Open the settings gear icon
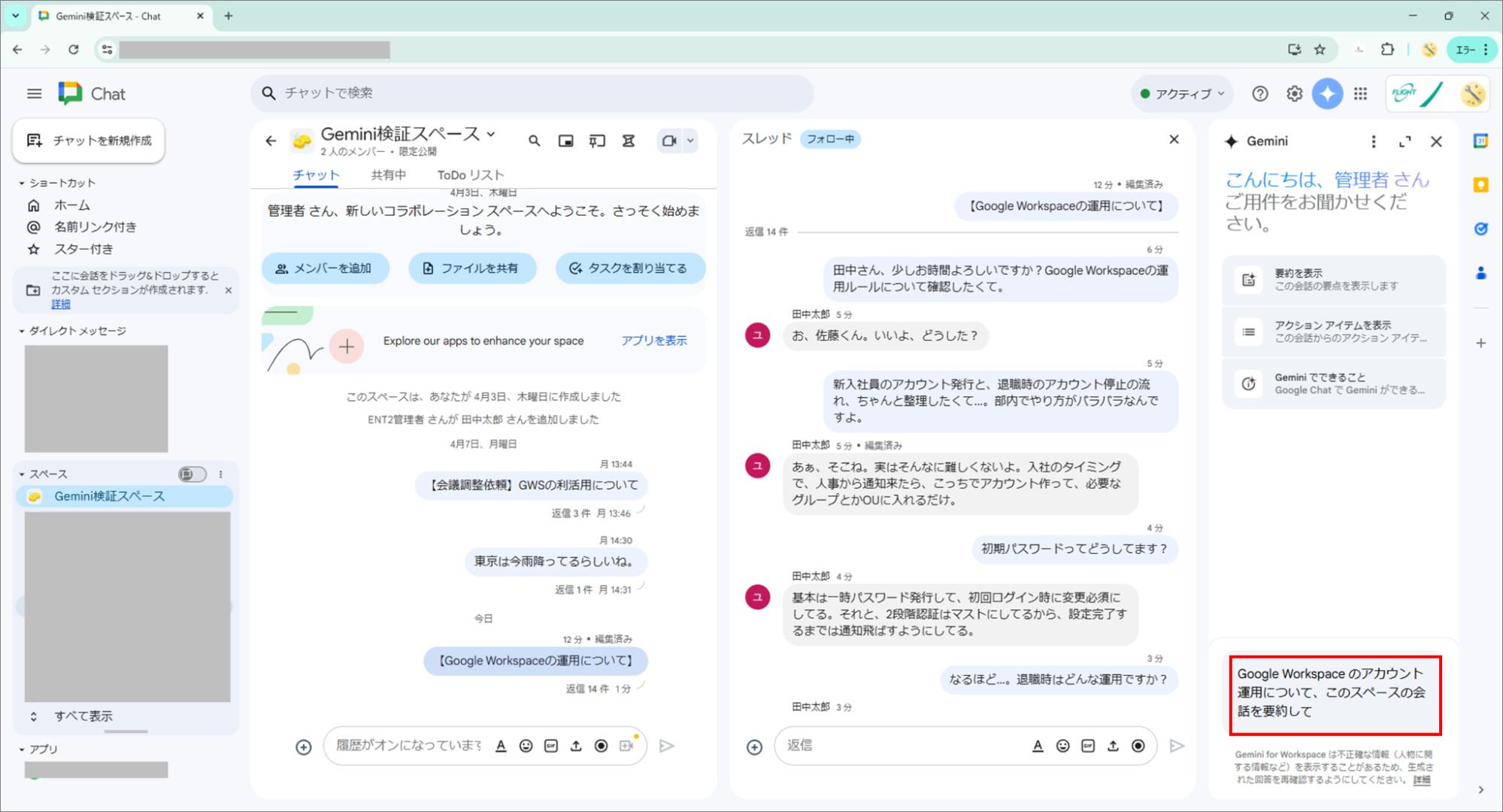Image resolution: width=1503 pixels, height=812 pixels. [1294, 94]
